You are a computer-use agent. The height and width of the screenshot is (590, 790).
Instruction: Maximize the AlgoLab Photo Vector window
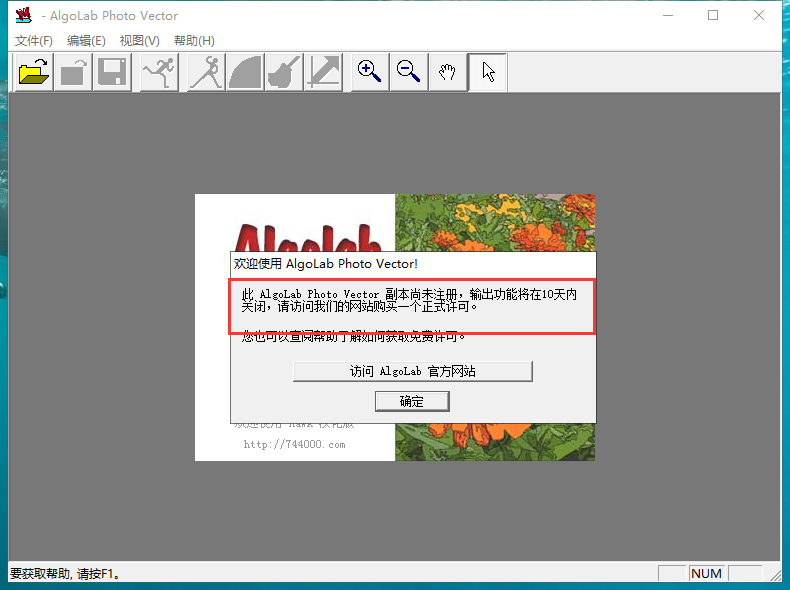click(x=713, y=15)
